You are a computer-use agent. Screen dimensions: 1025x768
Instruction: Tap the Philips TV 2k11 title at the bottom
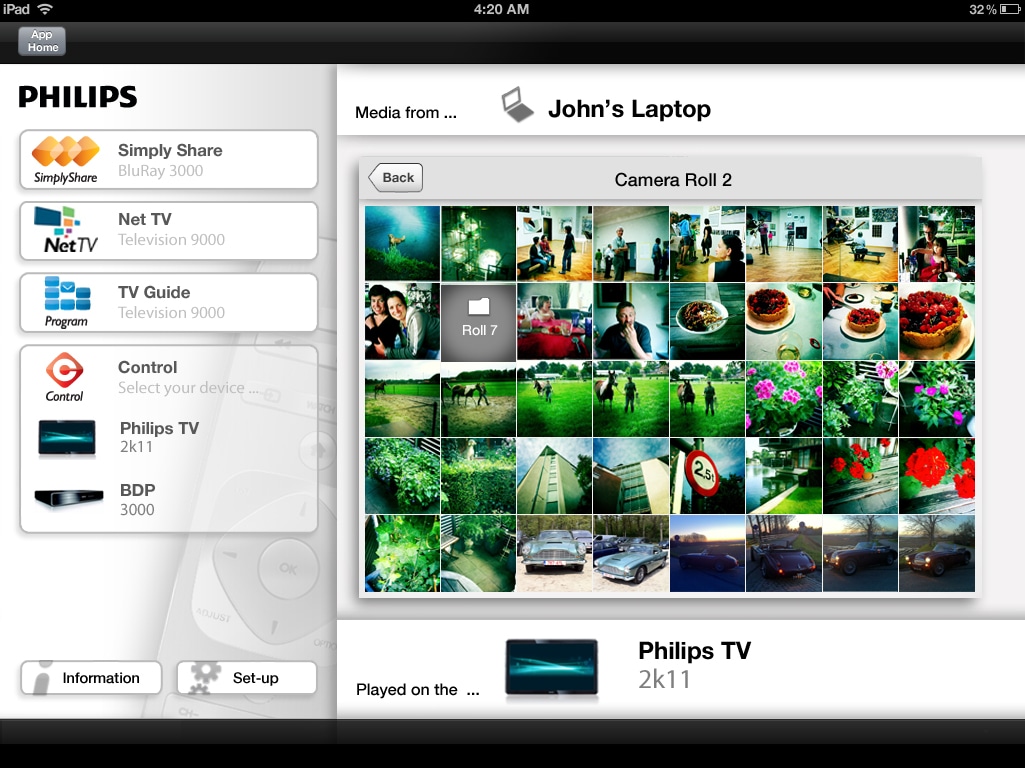point(694,665)
